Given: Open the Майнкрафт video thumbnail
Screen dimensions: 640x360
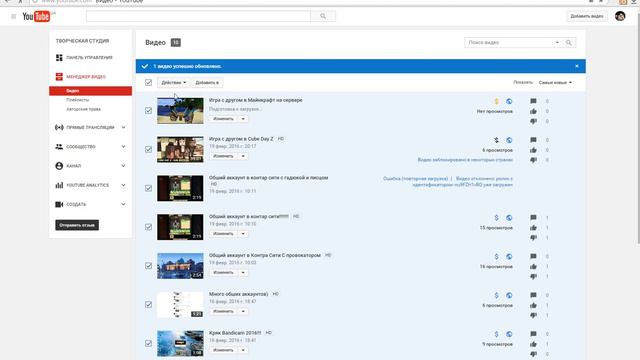Looking at the screenshot, I should 180,111.
